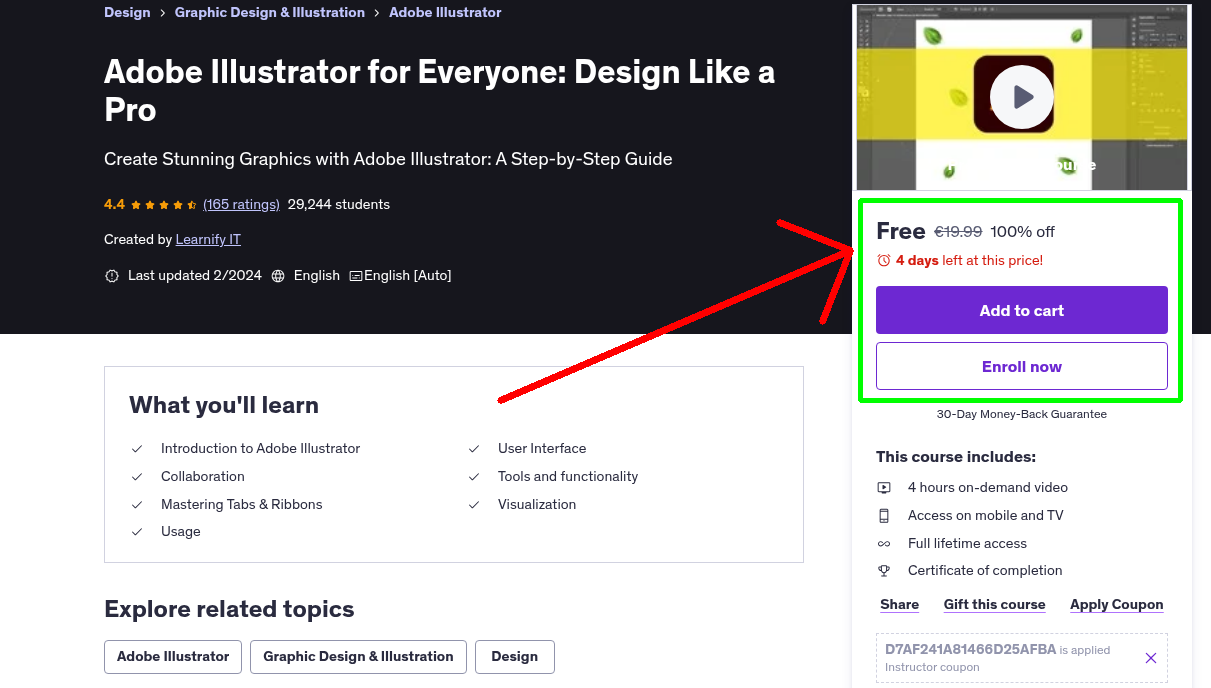Click the 4.4 rating number

coord(114,205)
